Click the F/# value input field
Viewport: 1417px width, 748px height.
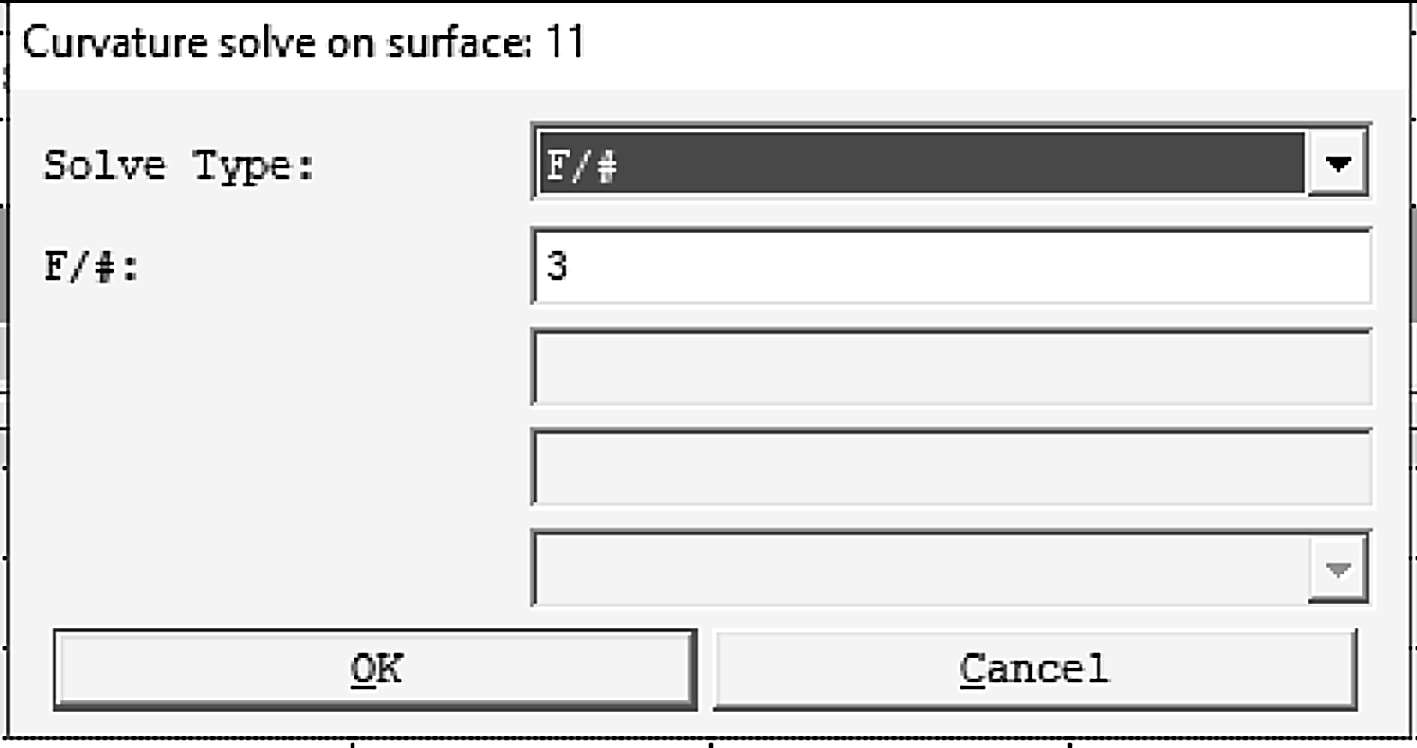950,267
